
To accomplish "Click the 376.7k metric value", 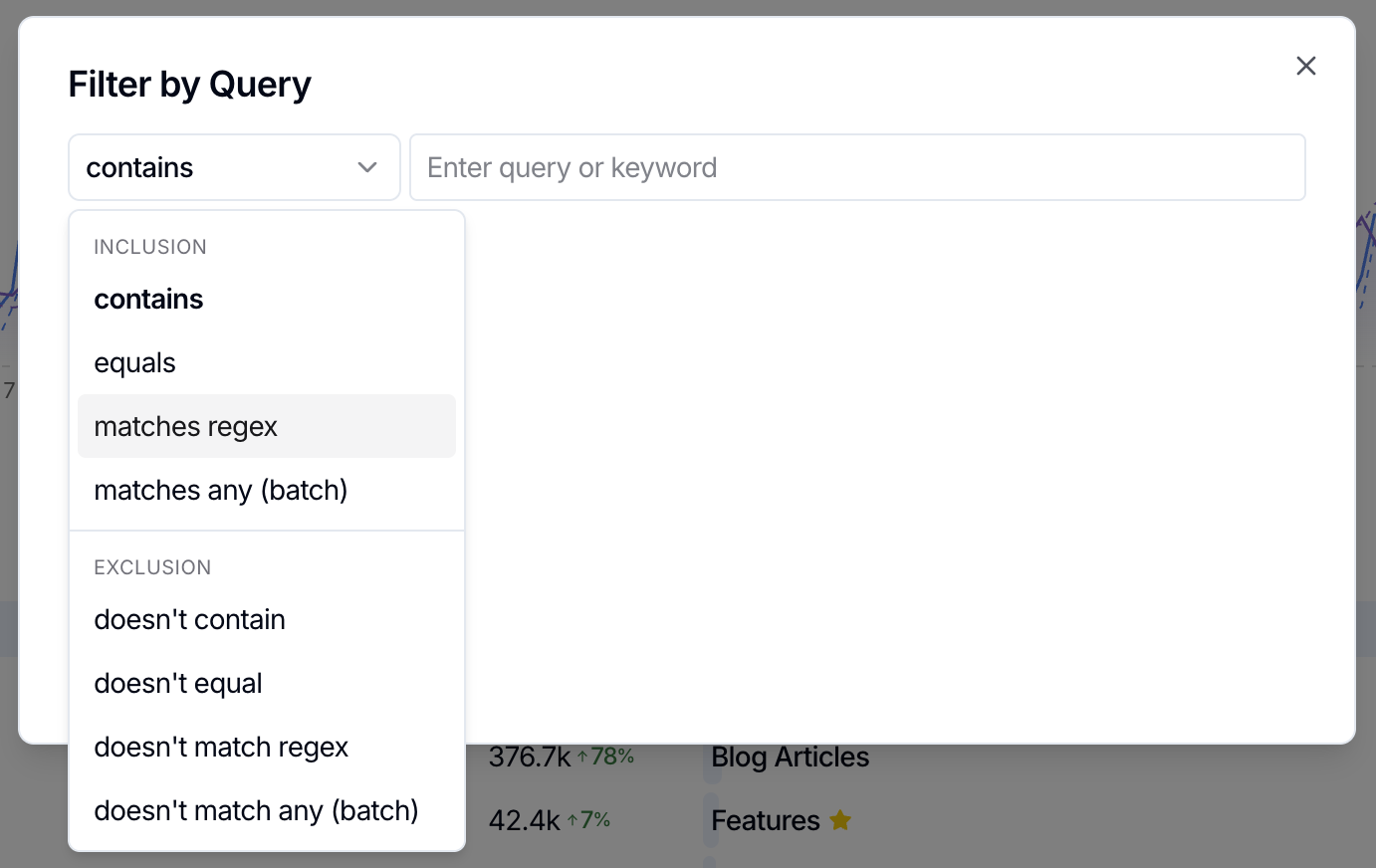I will [529, 758].
